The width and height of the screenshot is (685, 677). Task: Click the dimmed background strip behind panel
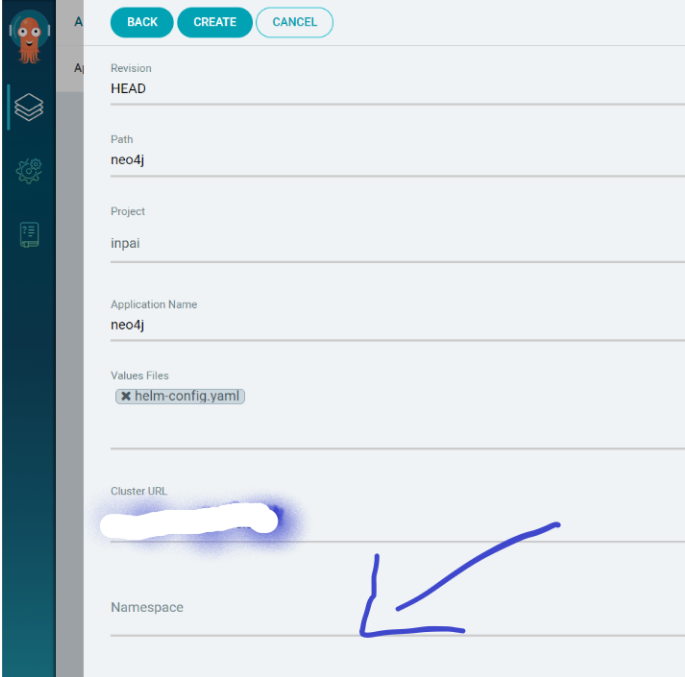tap(69, 384)
